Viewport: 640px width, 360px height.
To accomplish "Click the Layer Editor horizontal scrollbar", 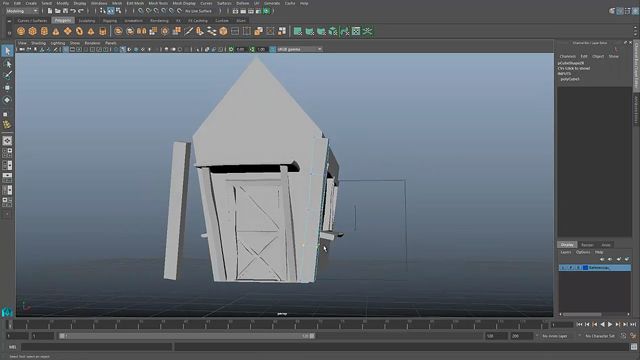I will [x=582, y=314].
